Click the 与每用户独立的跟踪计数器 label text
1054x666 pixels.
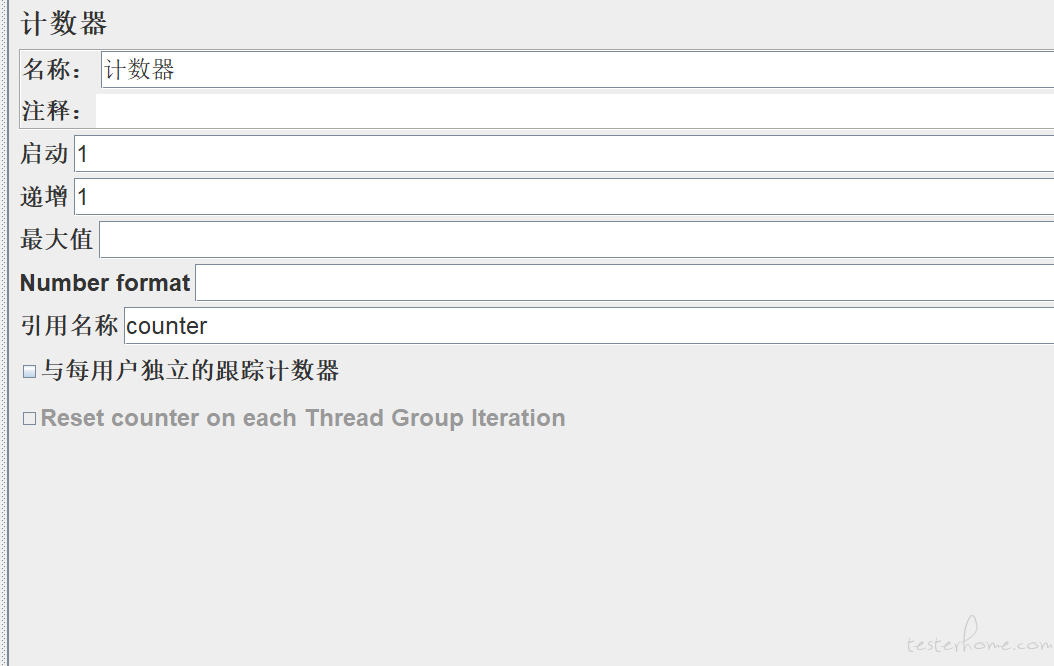click(190, 371)
